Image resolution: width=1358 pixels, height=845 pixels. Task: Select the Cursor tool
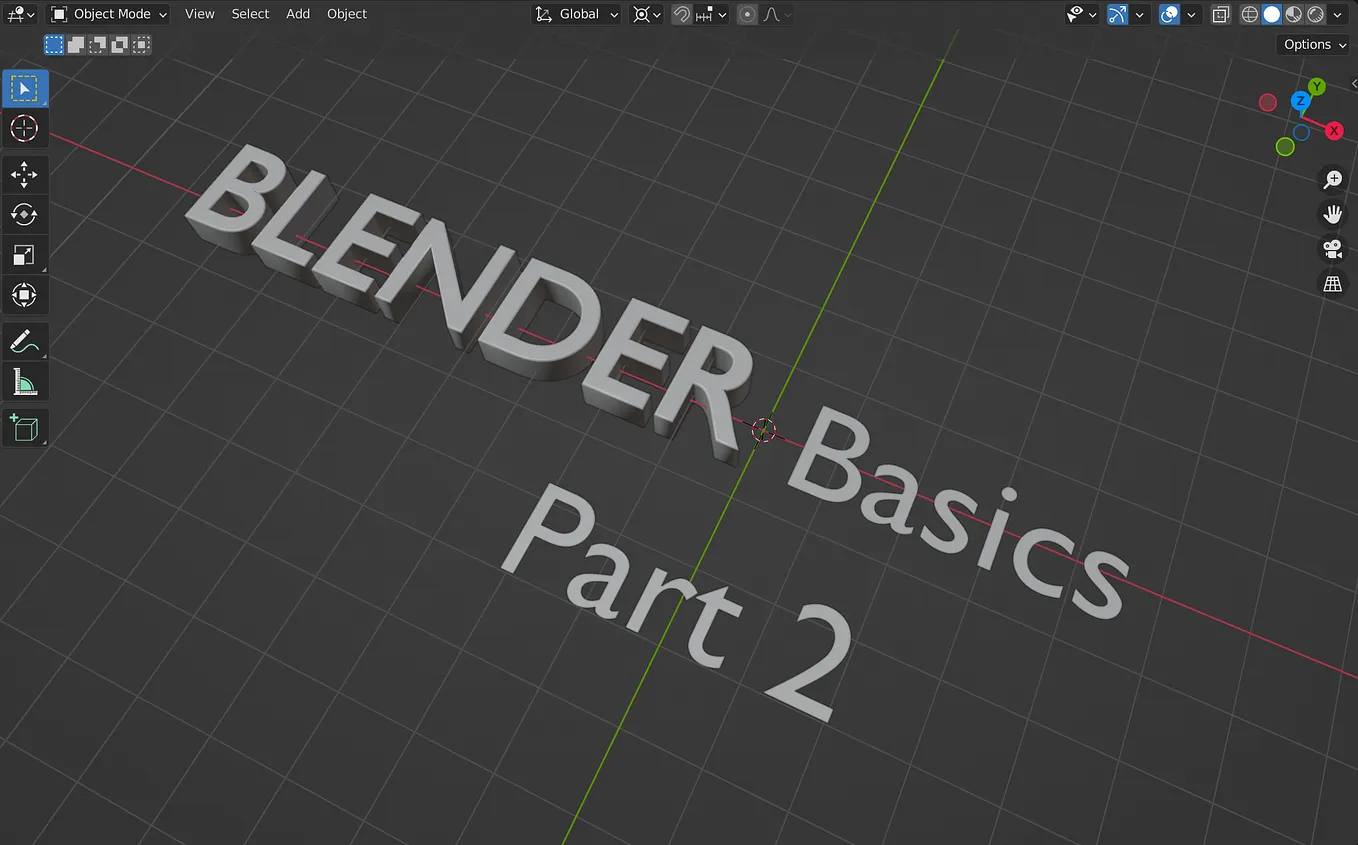pos(24,128)
